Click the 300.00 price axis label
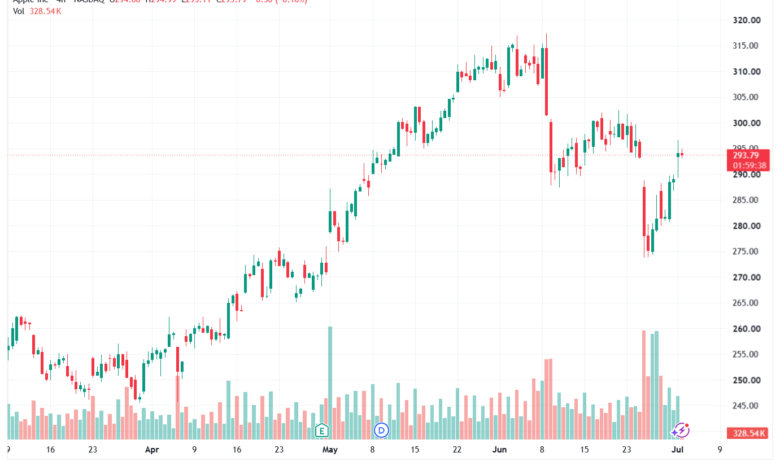This screenshot has height=470, width=780. pos(747,123)
